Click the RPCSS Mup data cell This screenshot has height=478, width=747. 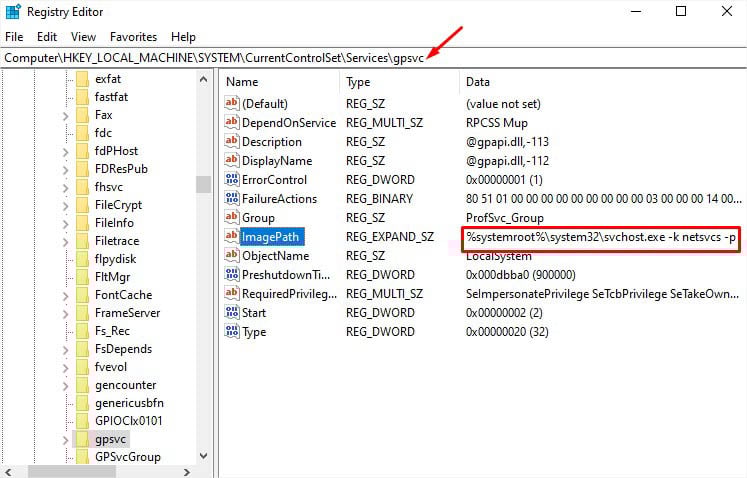[x=496, y=122]
